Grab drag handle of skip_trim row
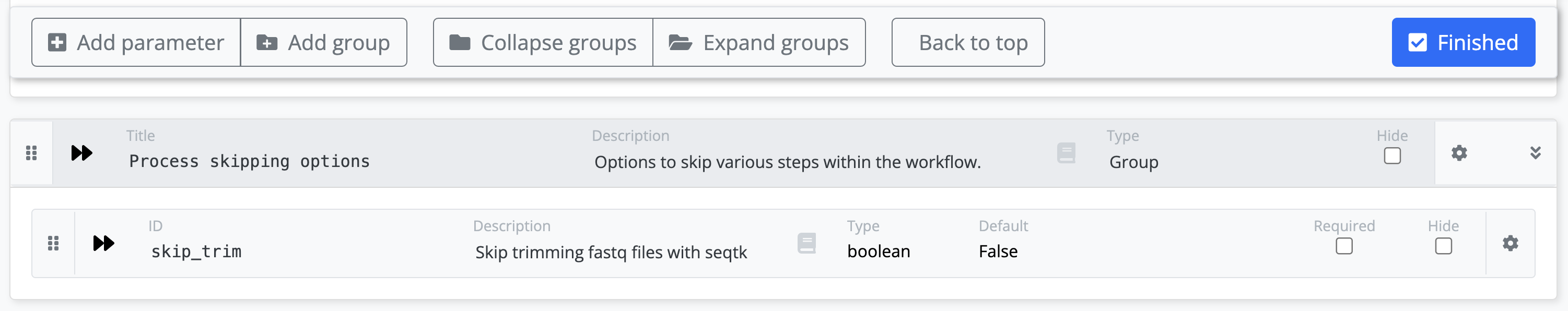 coord(54,244)
